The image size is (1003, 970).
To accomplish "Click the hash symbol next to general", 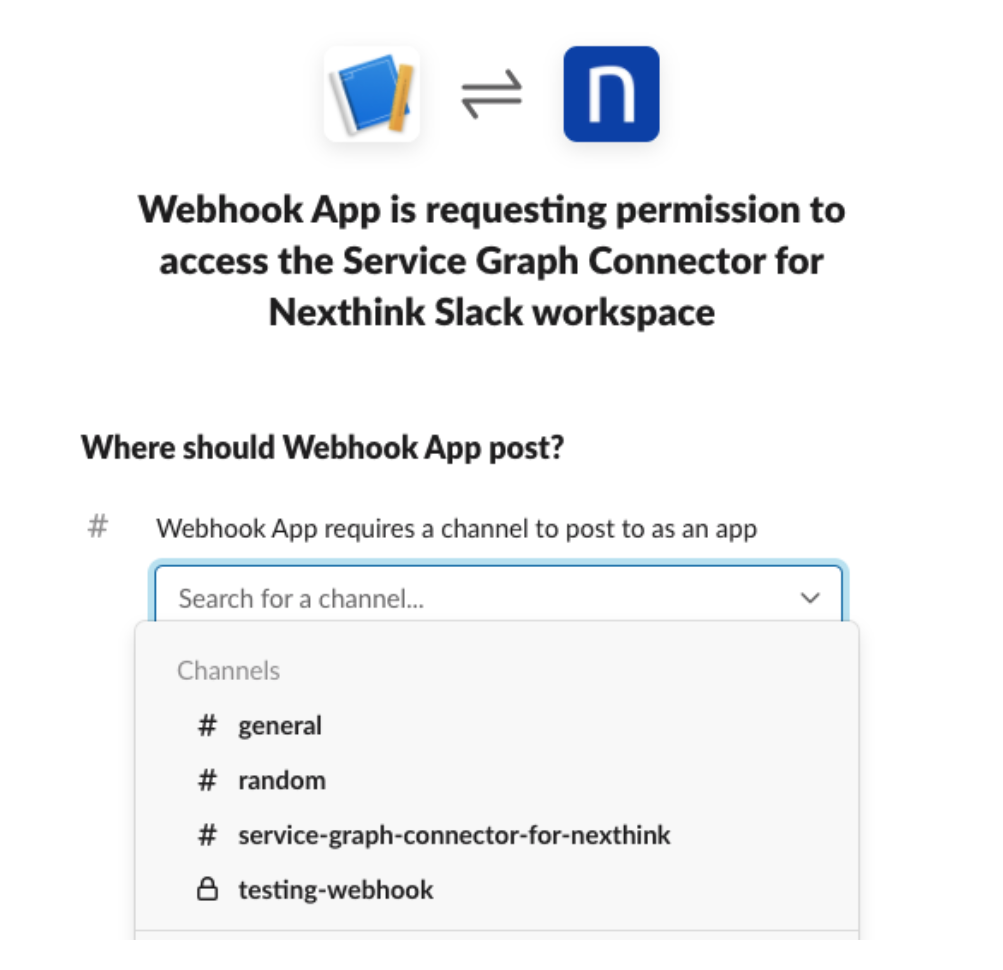I will click(207, 726).
